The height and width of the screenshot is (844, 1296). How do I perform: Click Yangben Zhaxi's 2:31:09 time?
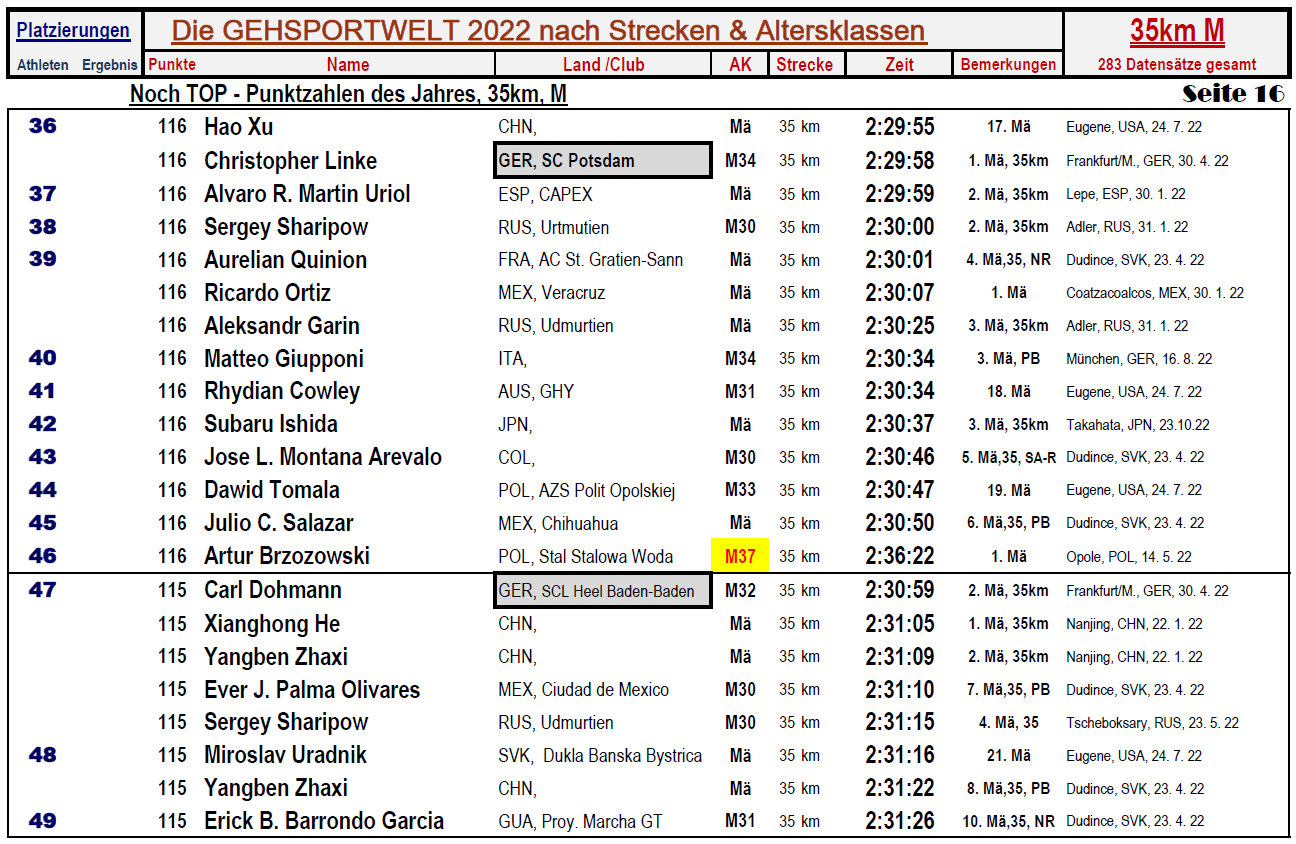(x=900, y=656)
